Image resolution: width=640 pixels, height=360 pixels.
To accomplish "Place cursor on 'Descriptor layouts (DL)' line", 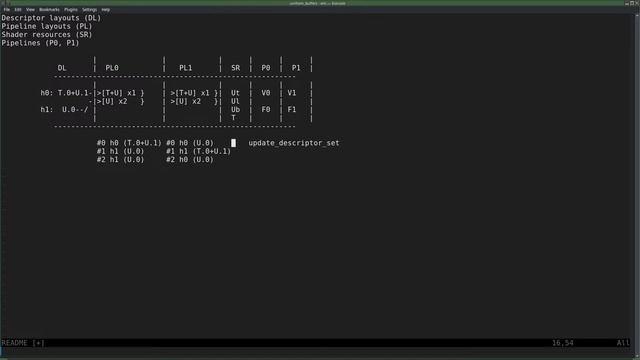I will [x=51, y=18].
